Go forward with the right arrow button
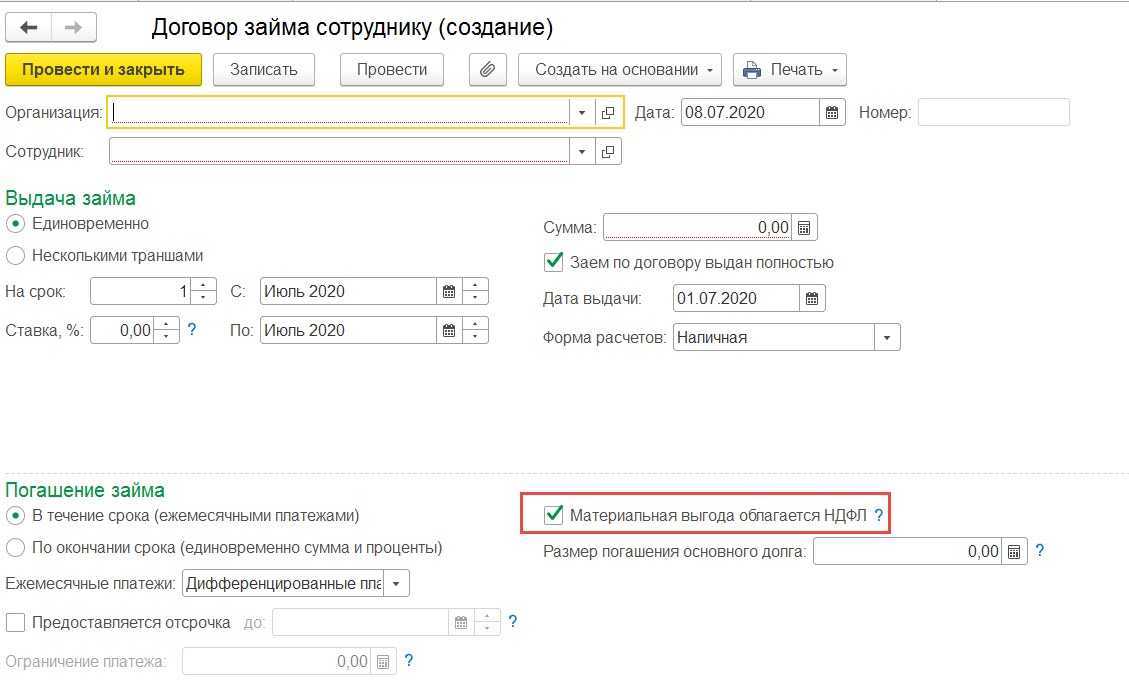1129x693 pixels. [73, 27]
